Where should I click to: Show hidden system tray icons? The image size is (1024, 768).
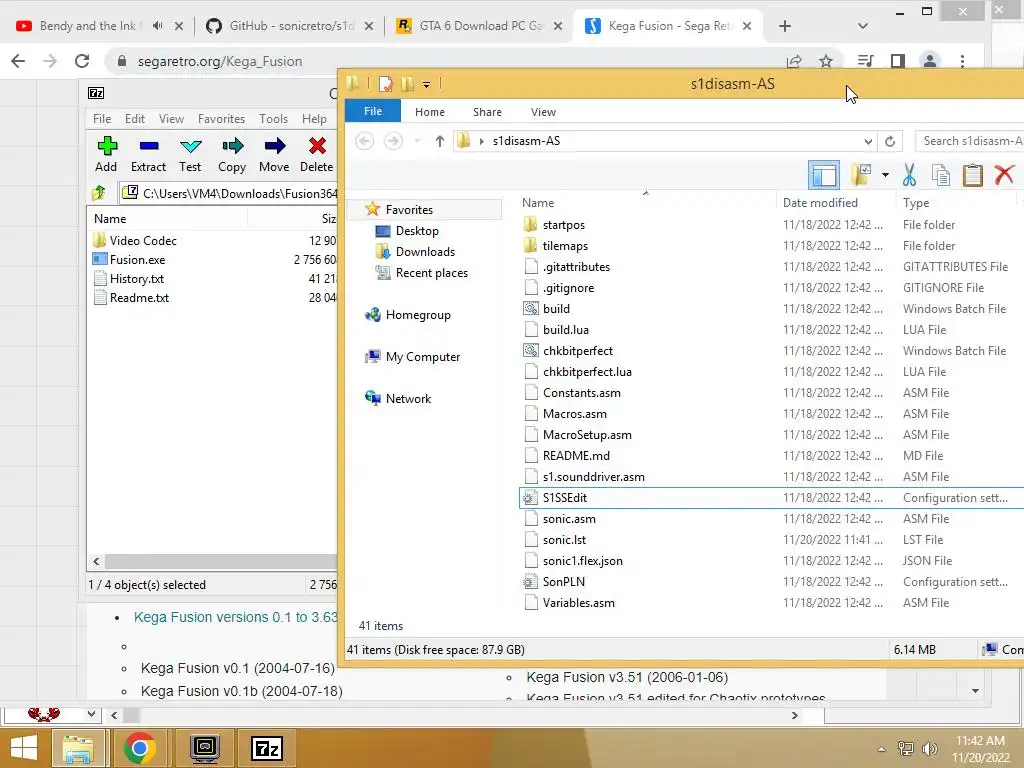(882, 749)
